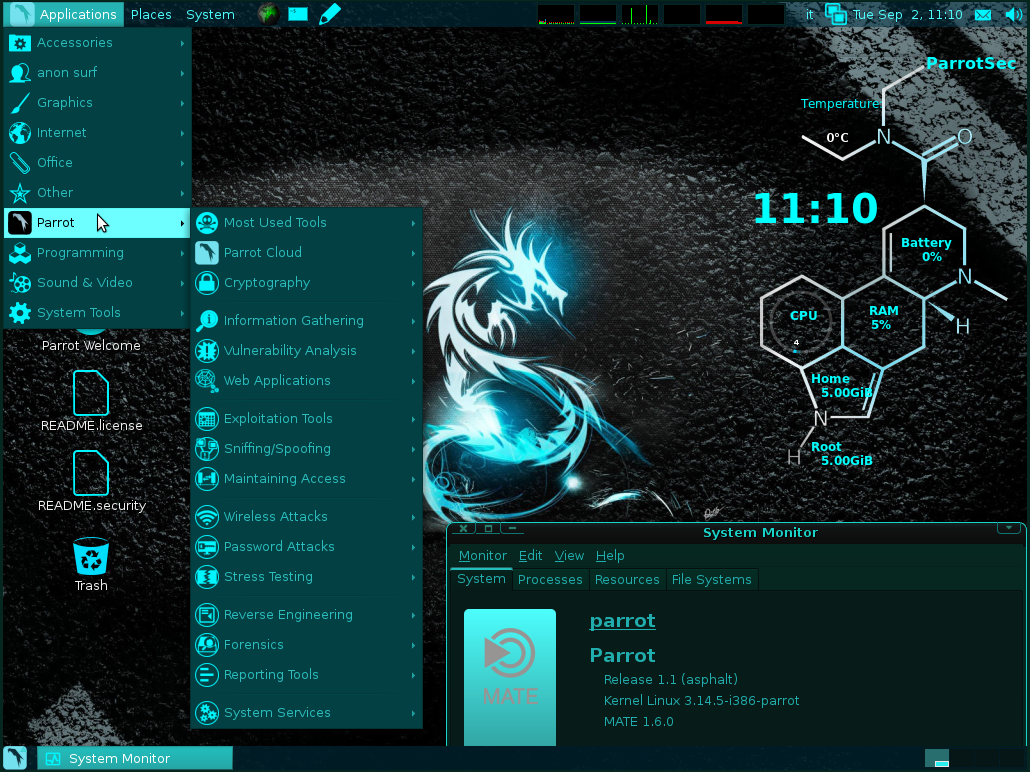Image resolution: width=1030 pixels, height=772 pixels.
Task: Click Sniffing/Spoofing icon
Action: point(207,449)
